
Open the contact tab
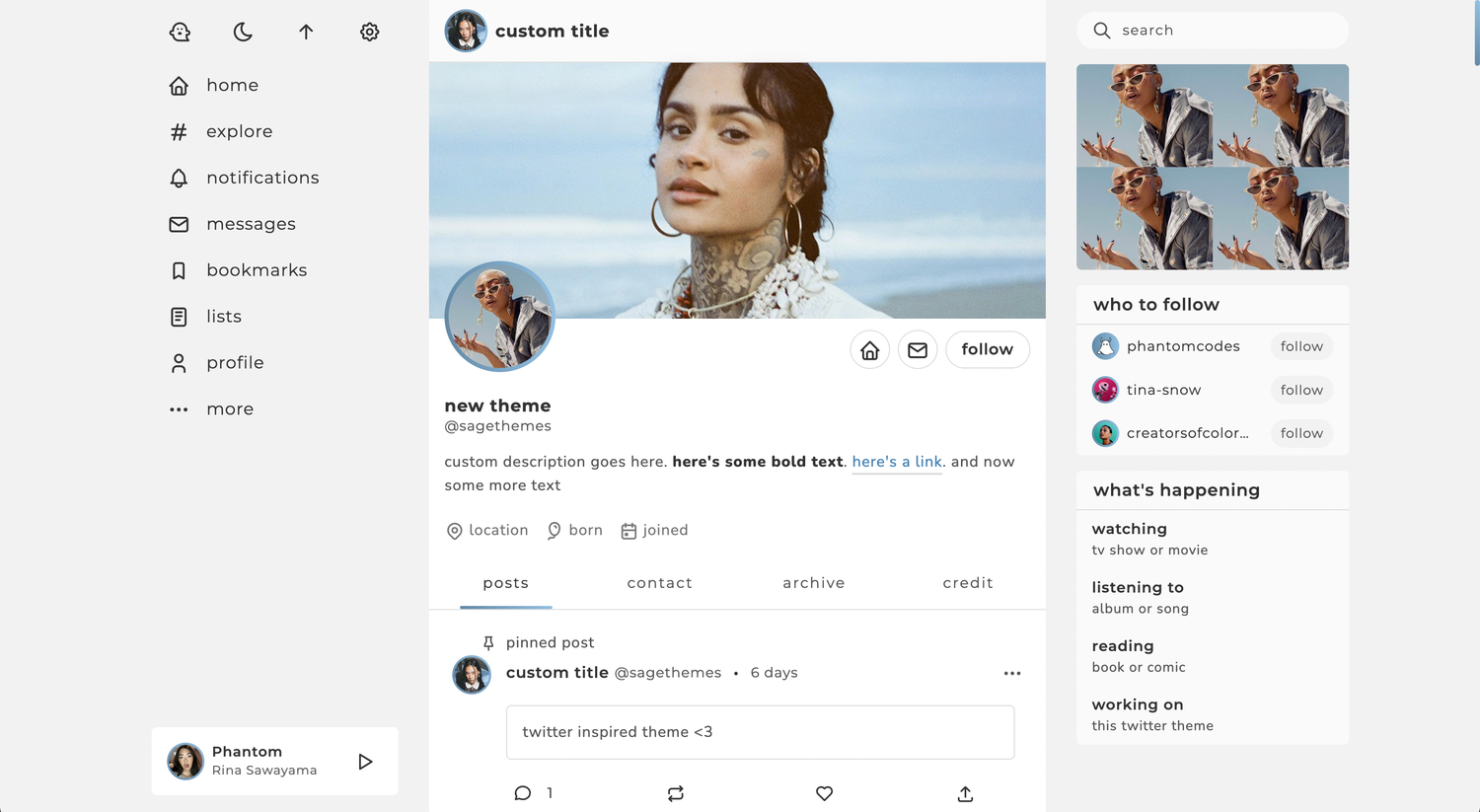tap(659, 583)
